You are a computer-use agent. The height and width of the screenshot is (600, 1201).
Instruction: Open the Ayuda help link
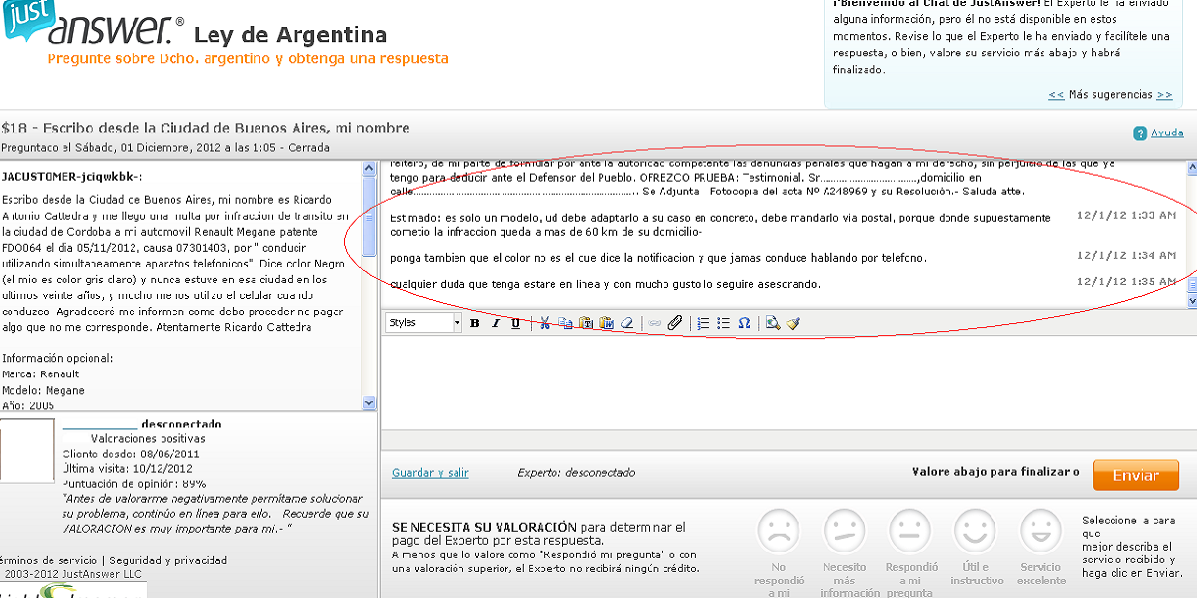point(1167,133)
